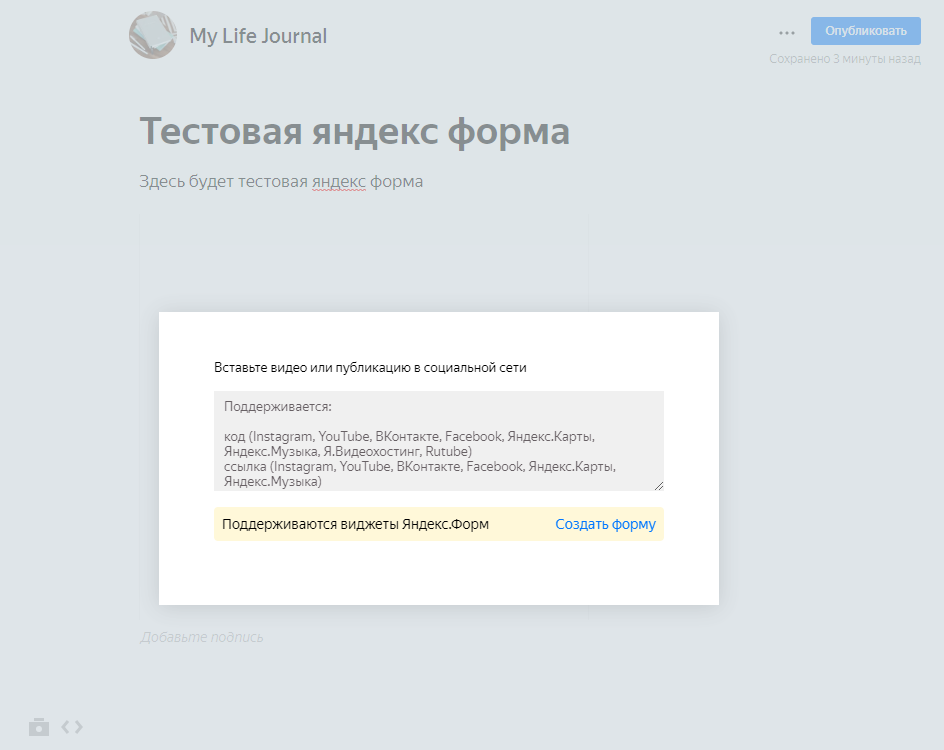This screenshot has width=944, height=750.
Task: Click the My Life Journal avatar image
Action: click(x=153, y=35)
